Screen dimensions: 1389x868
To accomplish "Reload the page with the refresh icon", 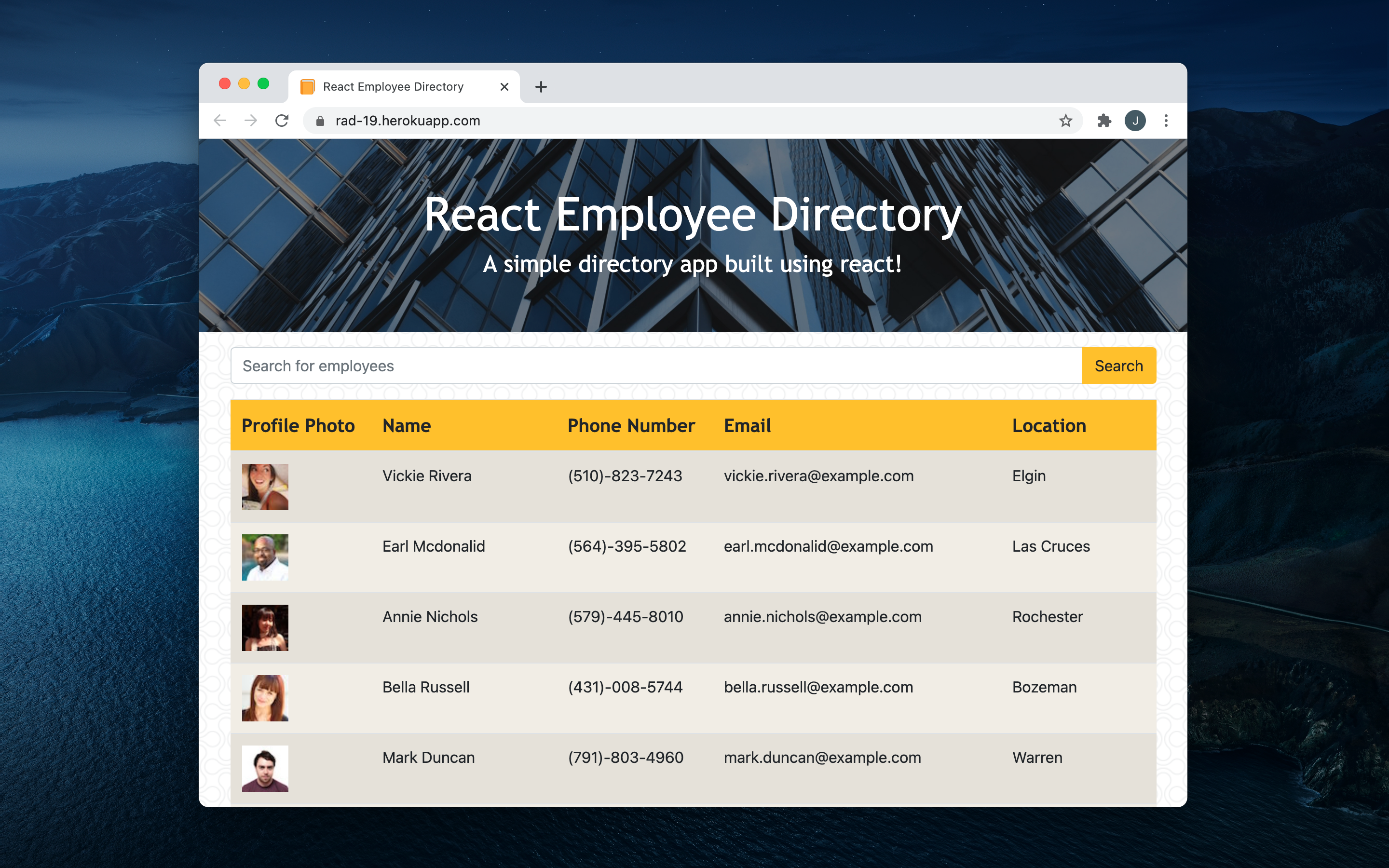I will pyautogui.click(x=282, y=121).
